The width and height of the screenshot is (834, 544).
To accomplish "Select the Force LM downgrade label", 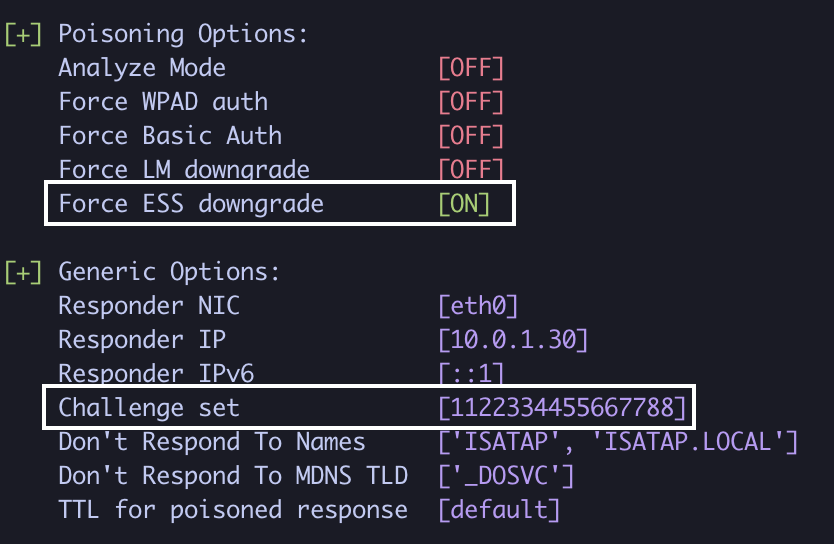I will pyautogui.click(x=184, y=170).
